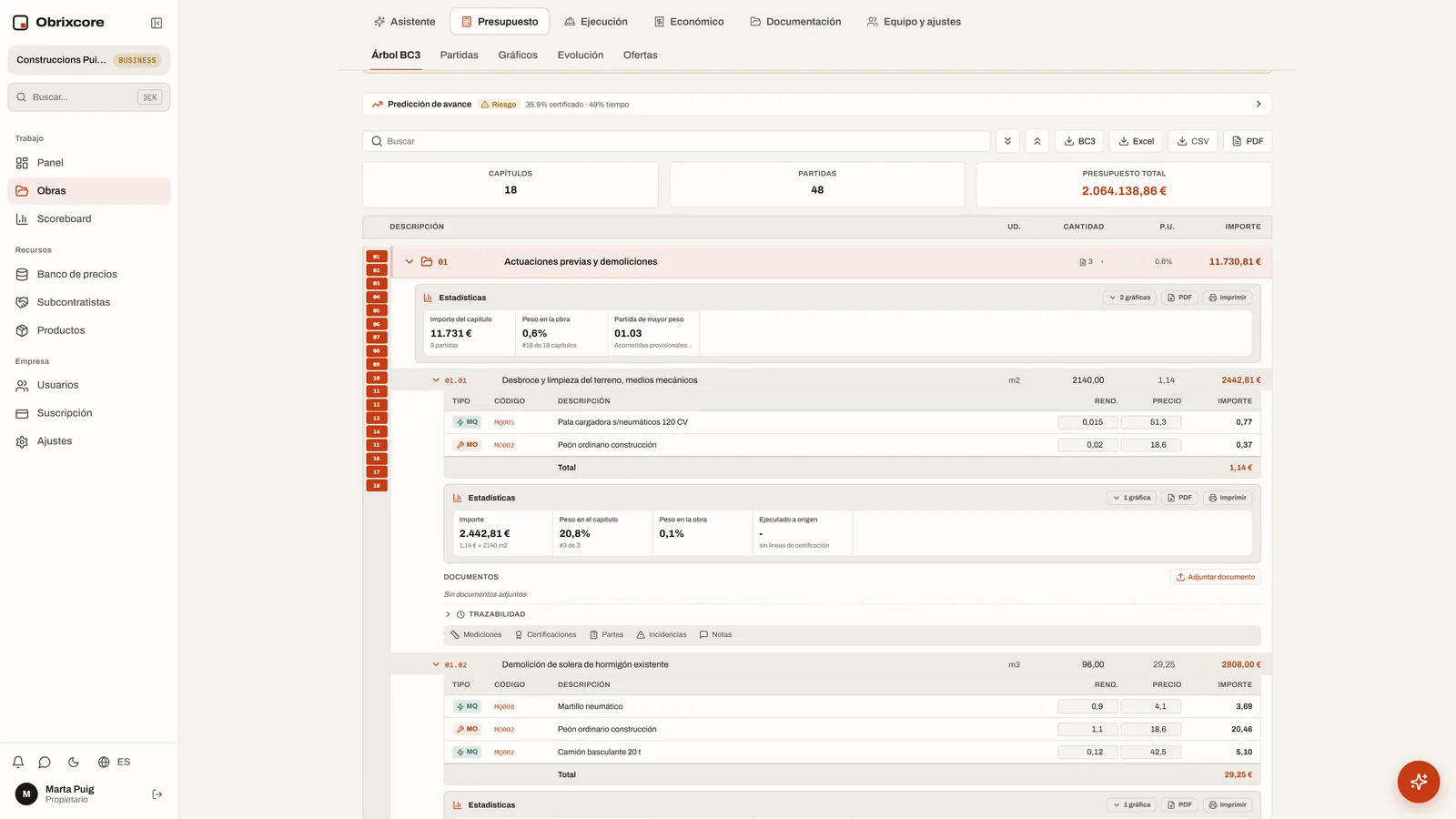This screenshot has height=819, width=1456.
Task: Open floating AI assistant sparkle button
Action: 1418,782
